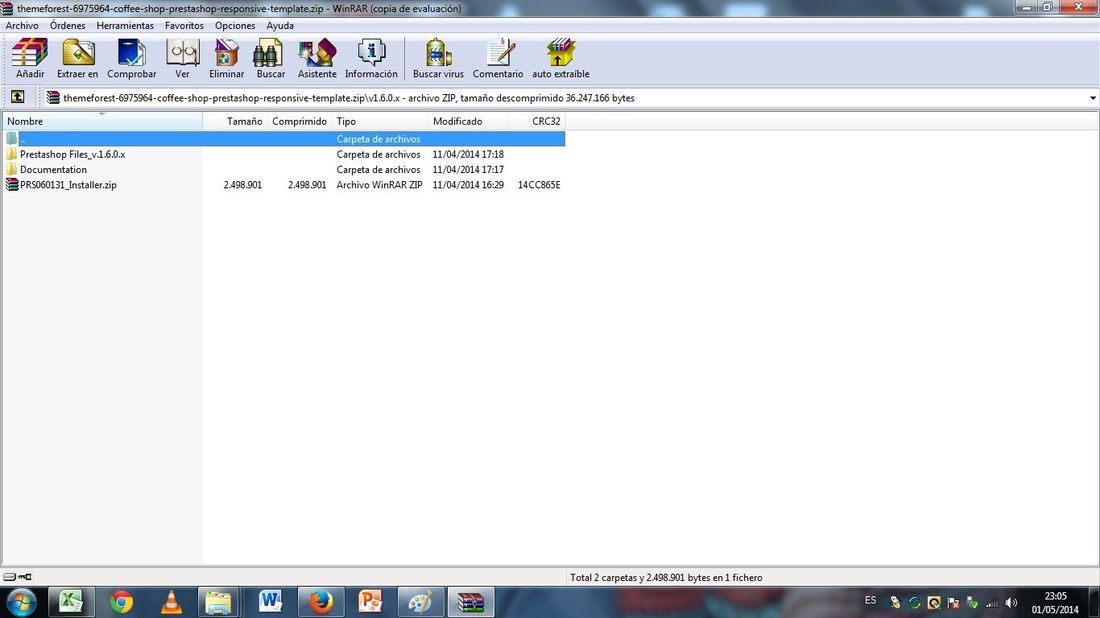Run Comprobar on the archive

pyautogui.click(x=131, y=59)
